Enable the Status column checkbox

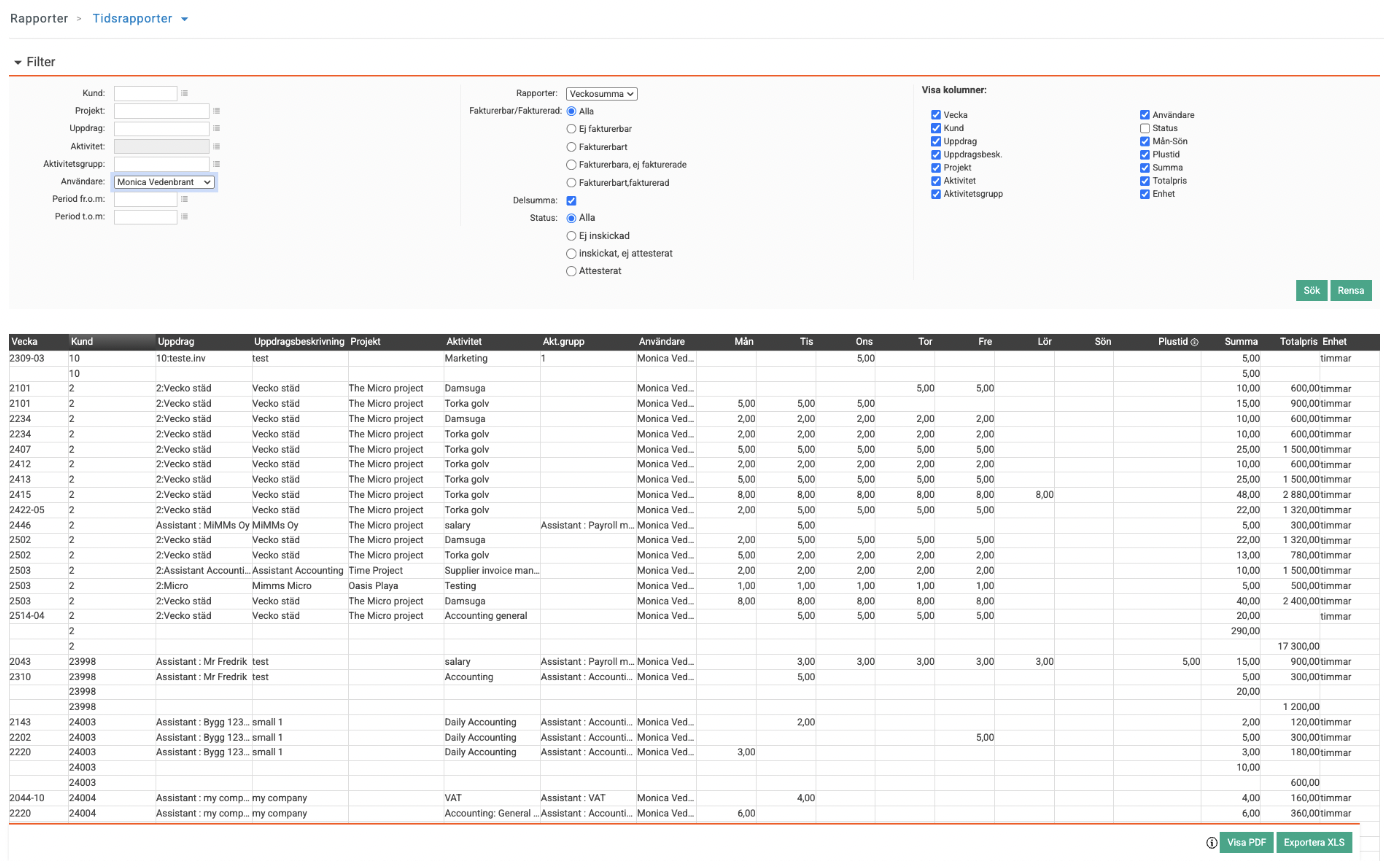click(1145, 128)
